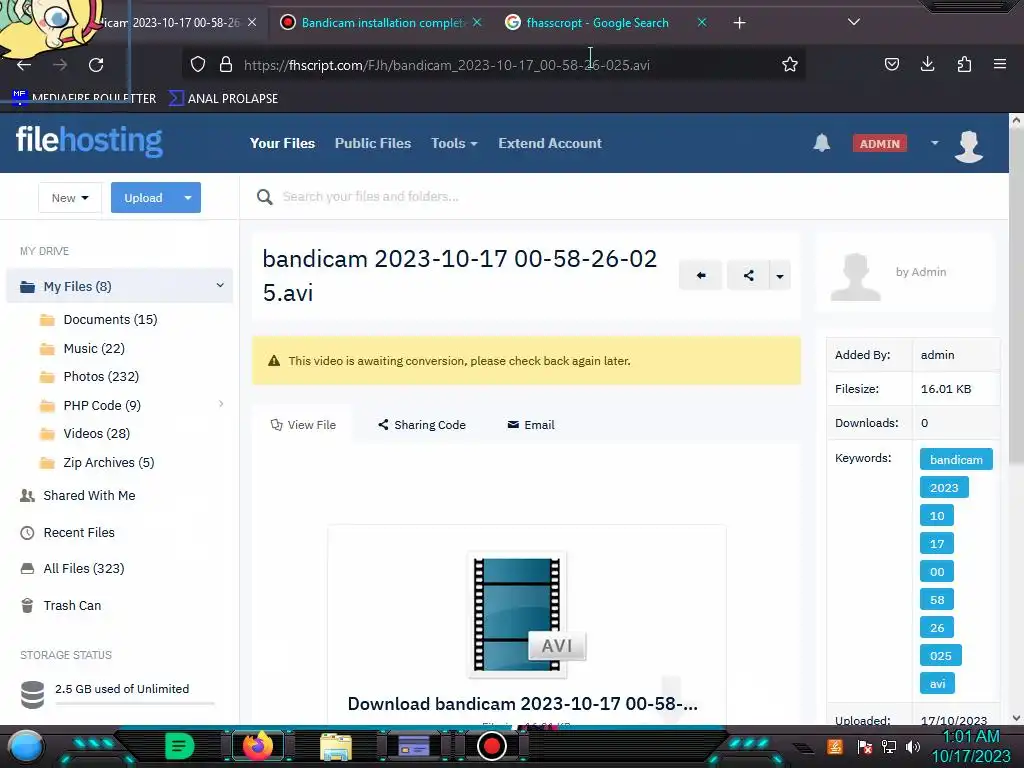
Task: Click the network tray icon
Action: (x=889, y=746)
